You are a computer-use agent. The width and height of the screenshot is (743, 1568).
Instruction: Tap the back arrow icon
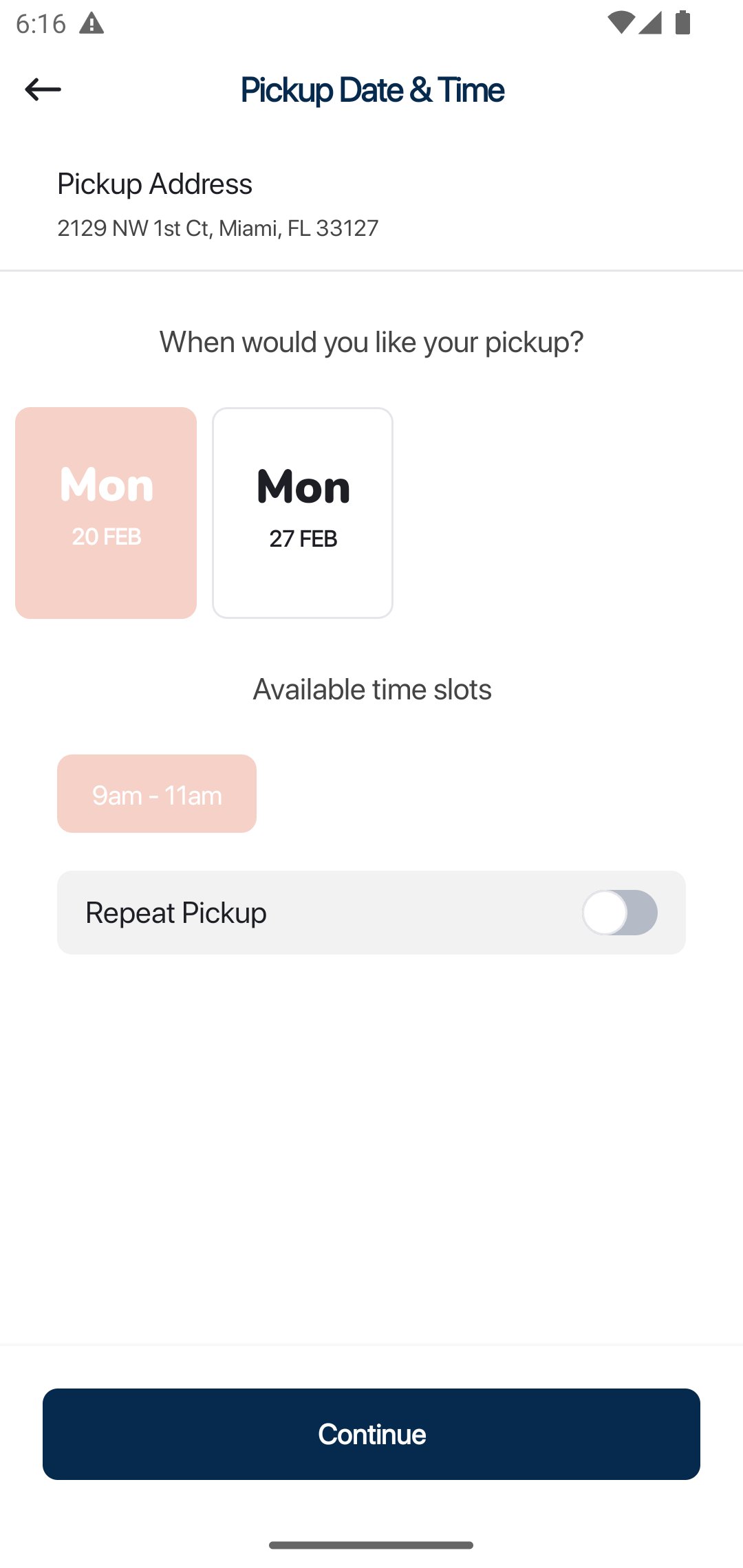pos(43,89)
